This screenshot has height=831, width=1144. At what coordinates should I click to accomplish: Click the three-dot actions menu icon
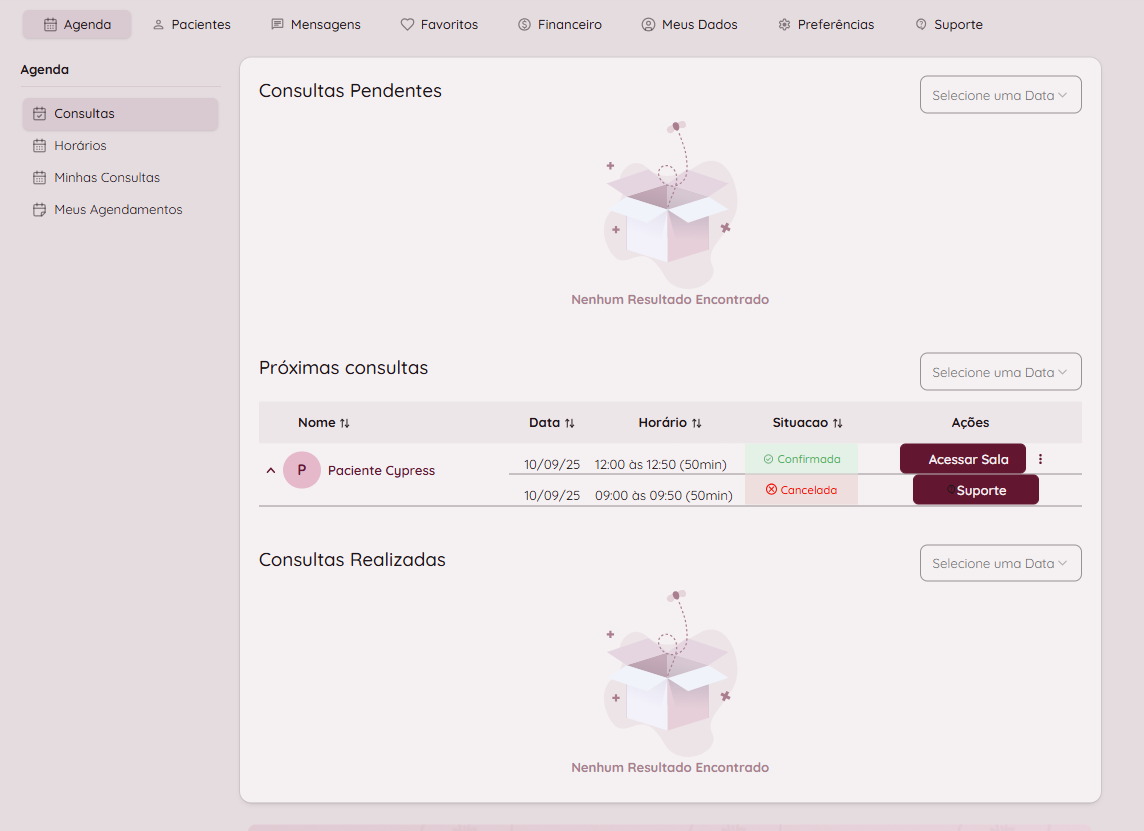[1040, 459]
